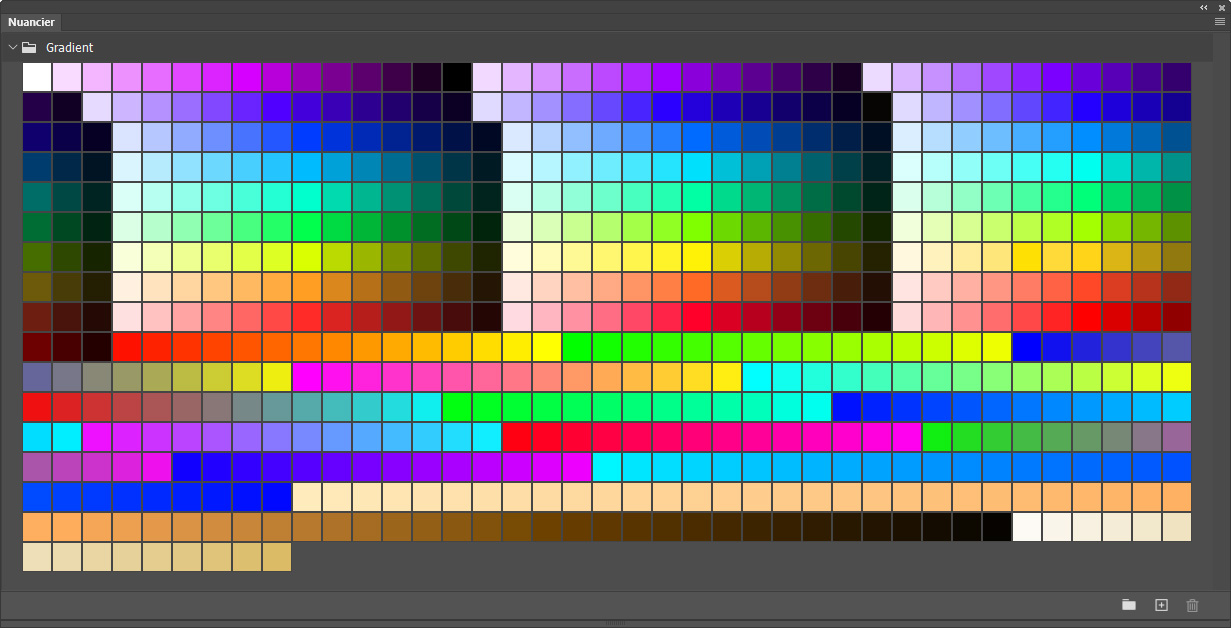Pick the pure black swatch in top row
The height and width of the screenshot is (628, 1231).
click(457, 77)
